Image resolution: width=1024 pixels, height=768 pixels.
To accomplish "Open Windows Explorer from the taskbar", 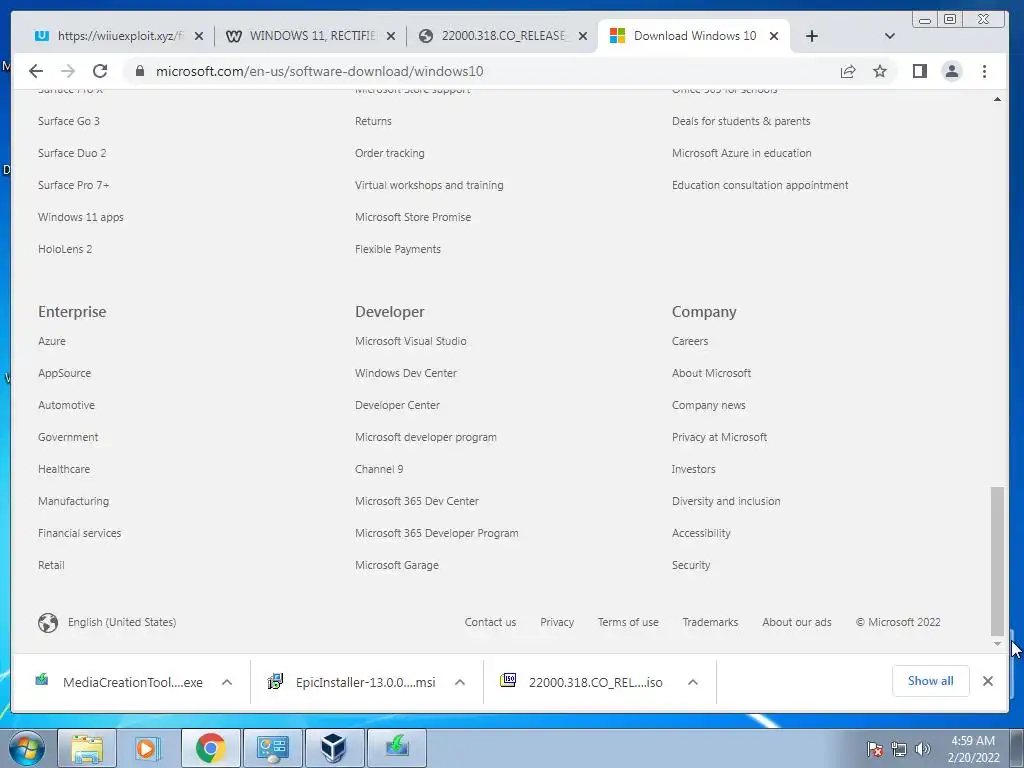I will pos(87,748).
